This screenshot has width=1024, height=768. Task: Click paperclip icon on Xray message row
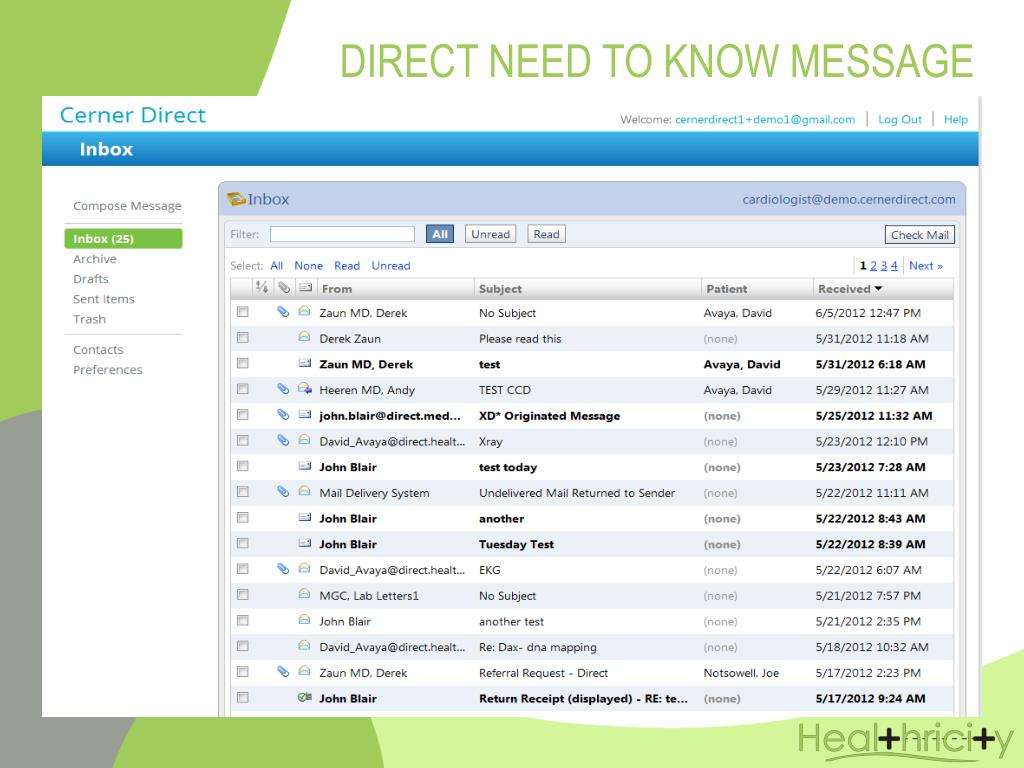(x=283, y=440)
